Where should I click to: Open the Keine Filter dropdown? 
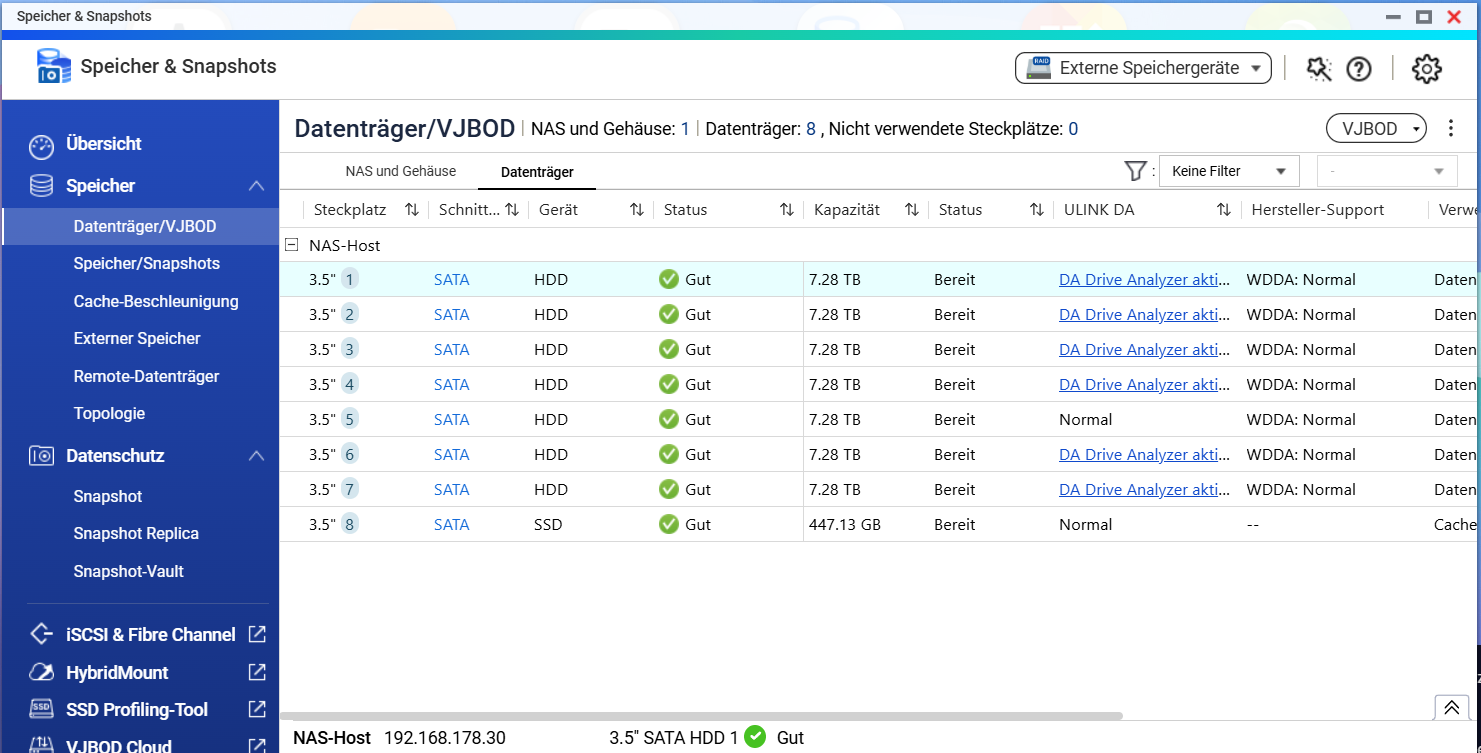pyautogui.click(x=1228, y=171)
